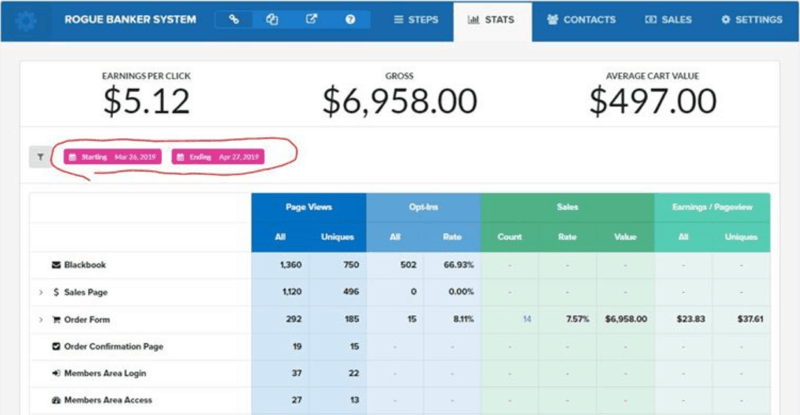Click the Order Form row label
Image resolution: width=800 pixels, height=415 pixels.
(x=87, y=320)
